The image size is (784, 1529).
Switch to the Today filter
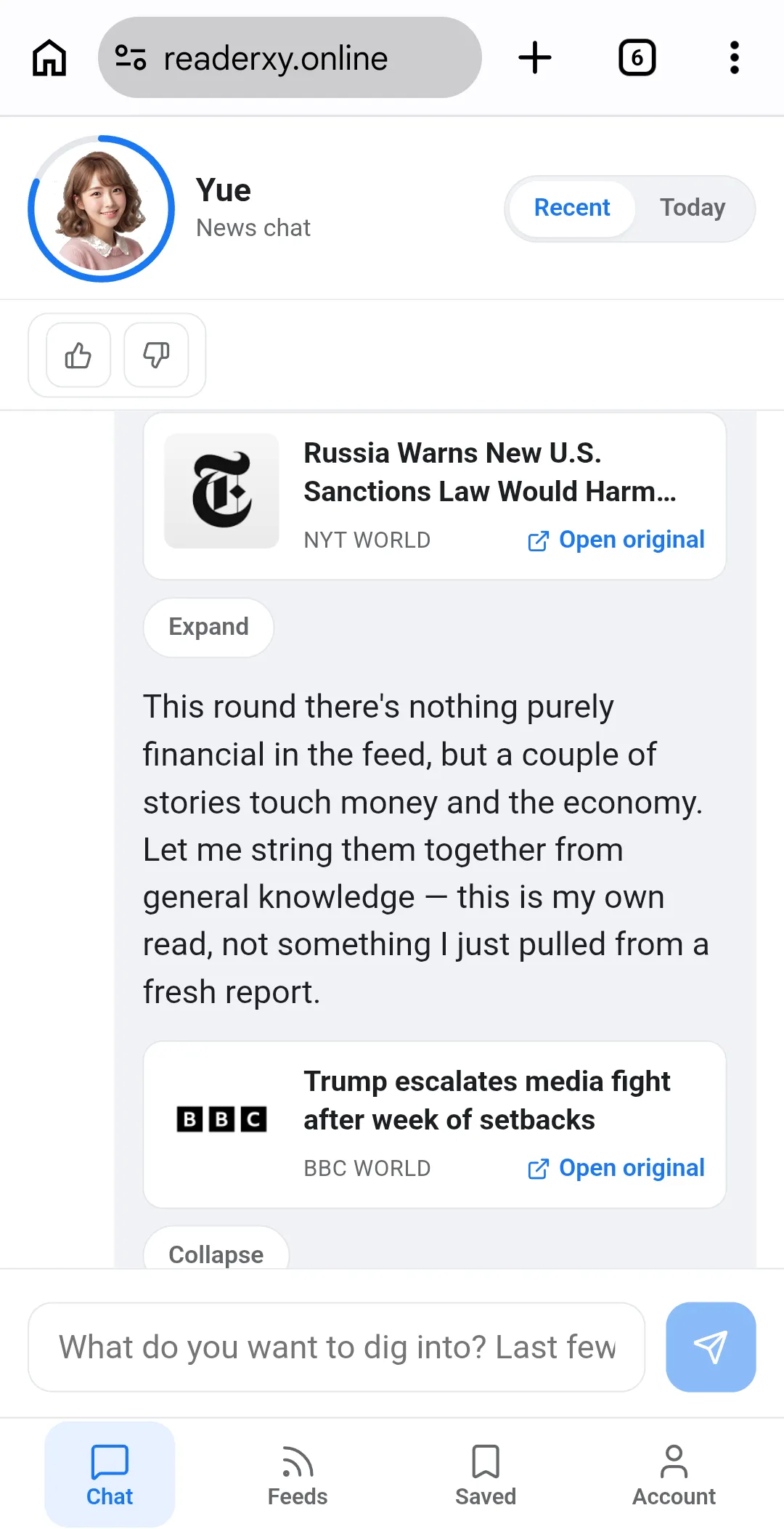click(693, 208)
